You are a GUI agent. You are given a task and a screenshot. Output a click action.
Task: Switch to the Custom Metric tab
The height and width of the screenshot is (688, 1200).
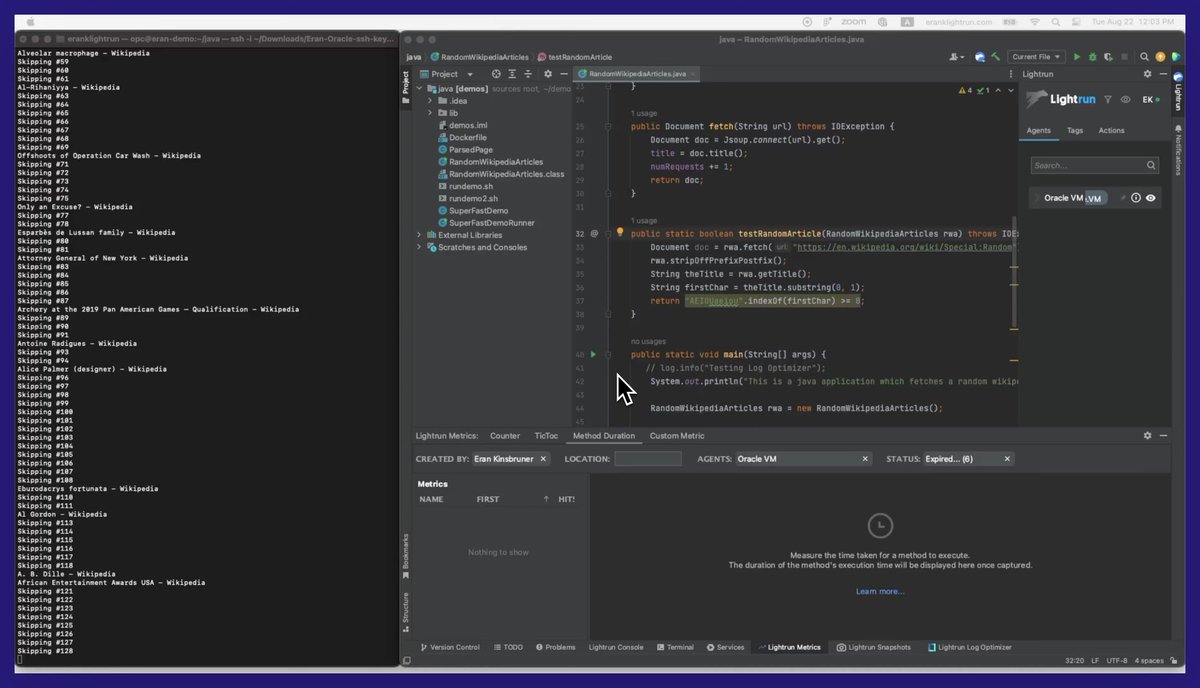[x=677, y=436]
